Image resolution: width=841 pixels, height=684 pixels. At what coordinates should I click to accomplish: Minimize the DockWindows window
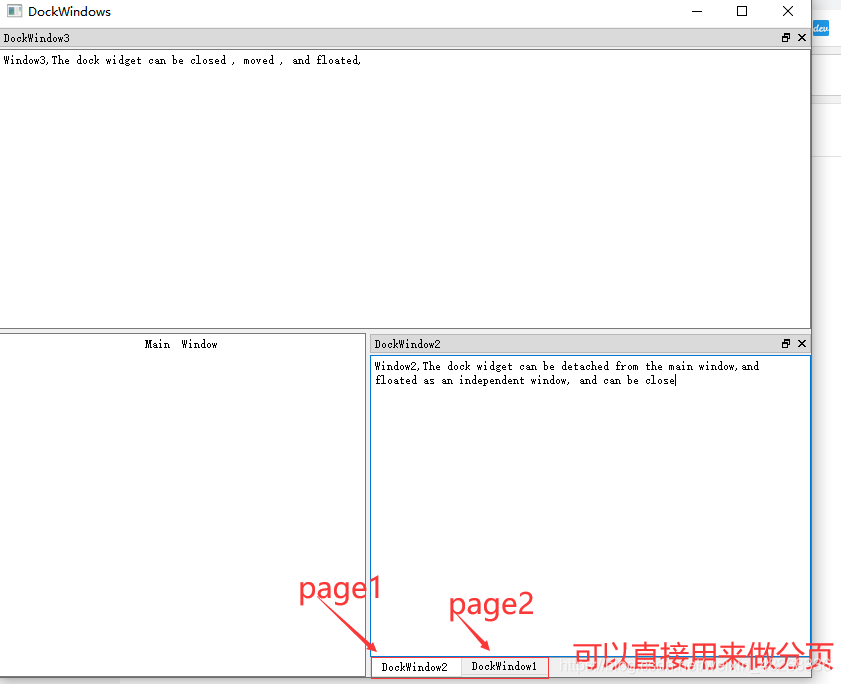pyautogui.click(x=697, y=11)
